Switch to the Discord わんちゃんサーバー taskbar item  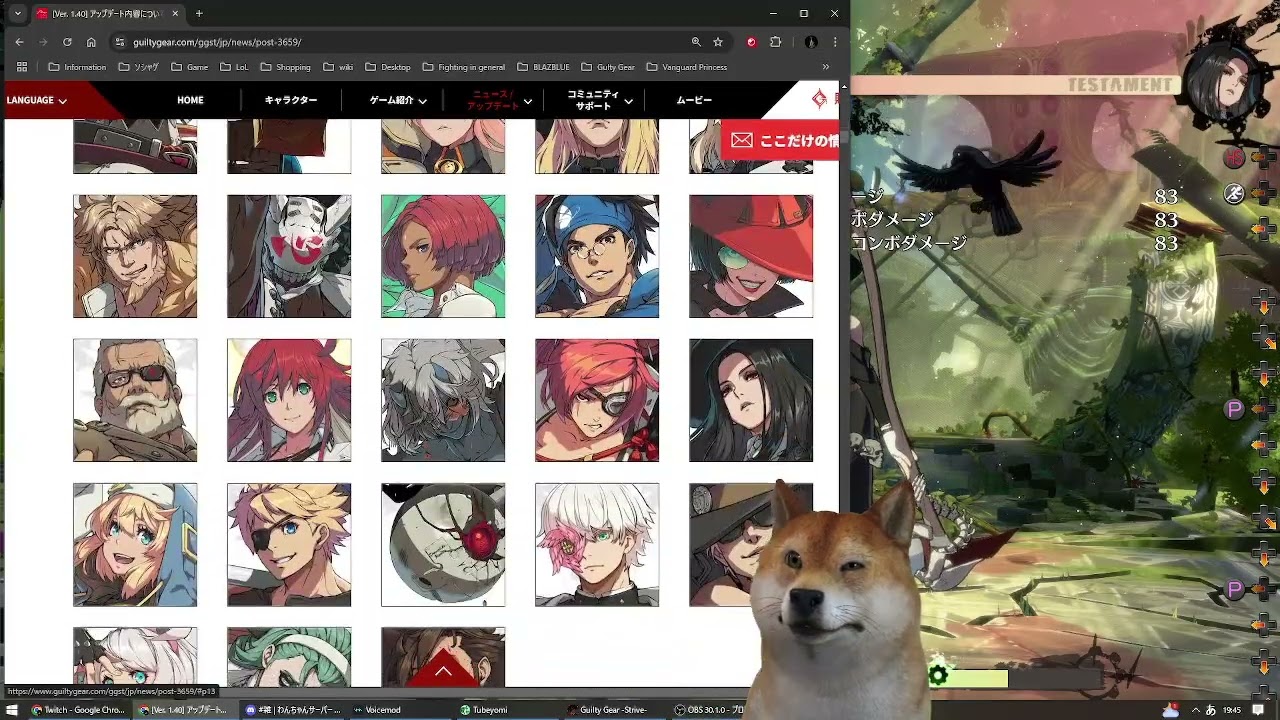(x=294, y=710)
